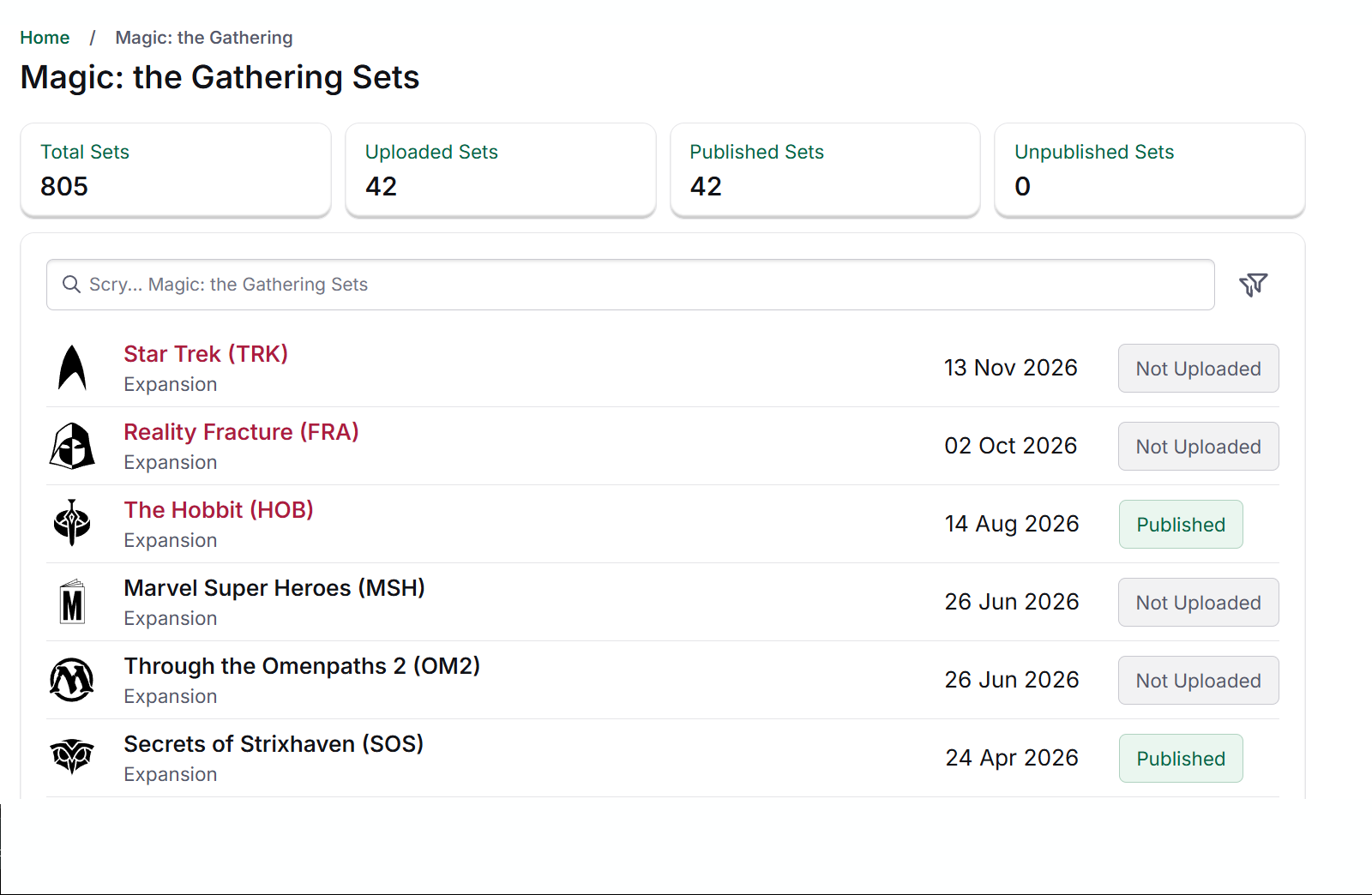
Task: Click the Through the Omenpaths 2 icon
Action: [72, 680]
